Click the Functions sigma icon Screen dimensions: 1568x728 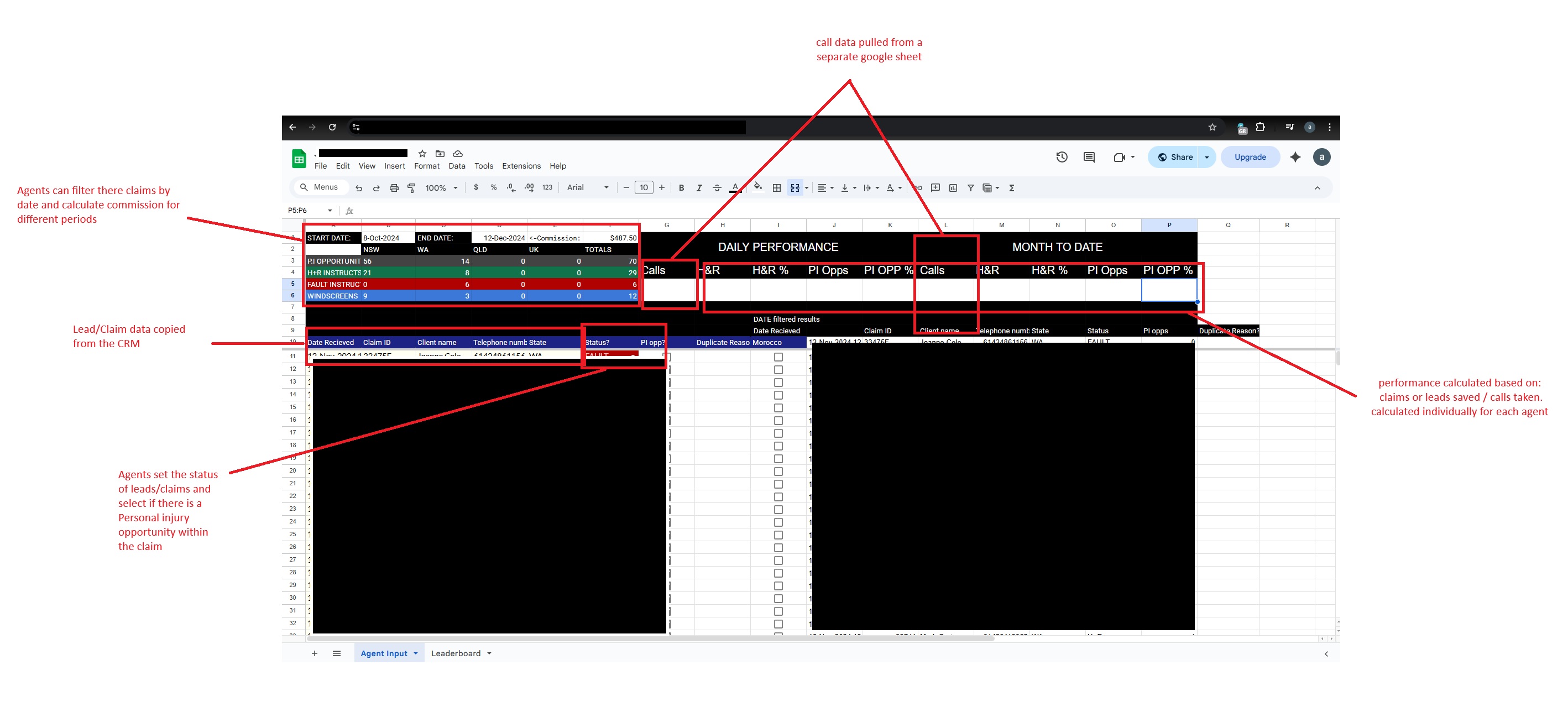pyautogui.click(x=1011, y=188)
